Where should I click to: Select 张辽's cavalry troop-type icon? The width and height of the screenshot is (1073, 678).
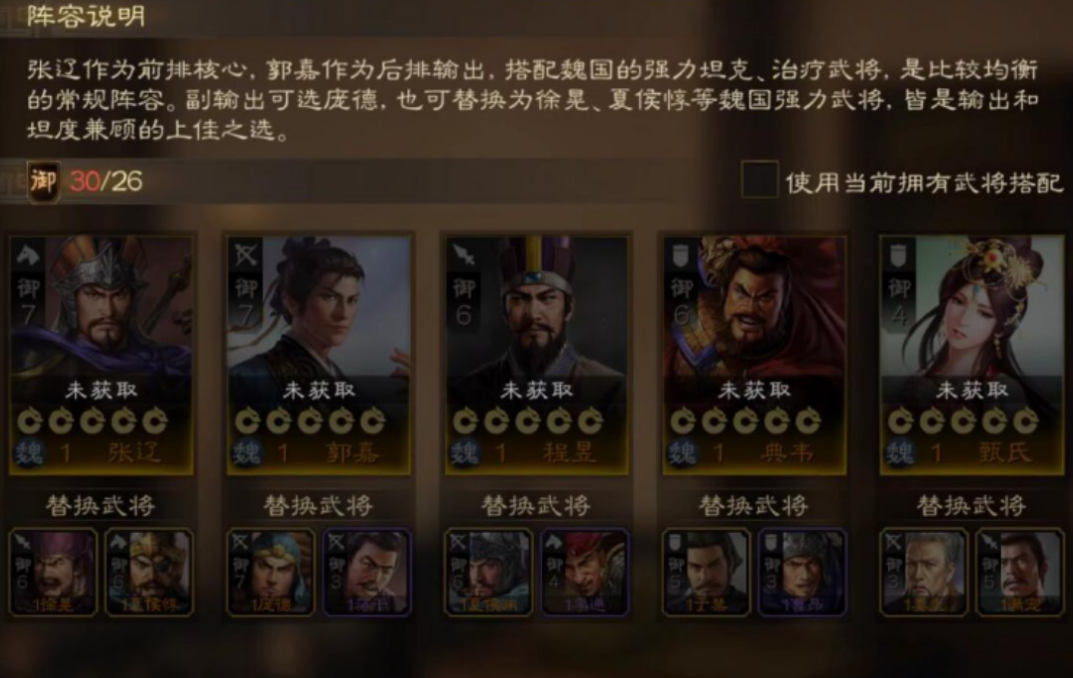click(x=28, y=256)
